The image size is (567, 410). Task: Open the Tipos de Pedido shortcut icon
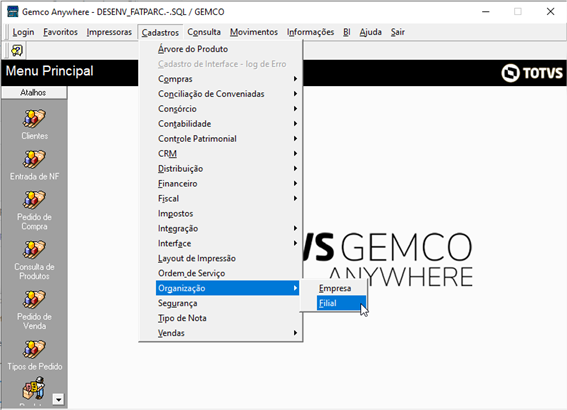[34, 349]
